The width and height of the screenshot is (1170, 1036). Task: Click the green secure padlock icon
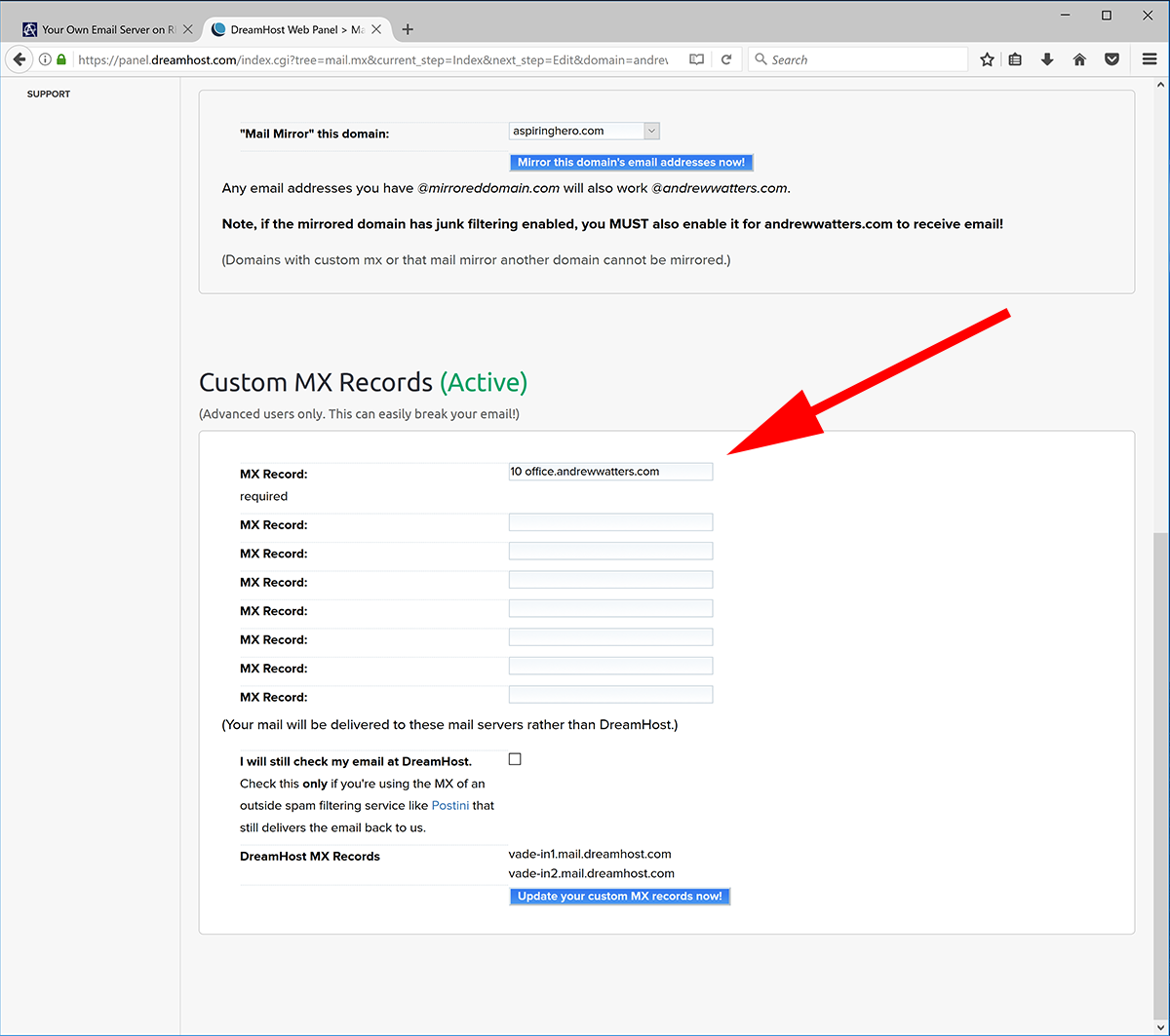click(x=61, y=59)
